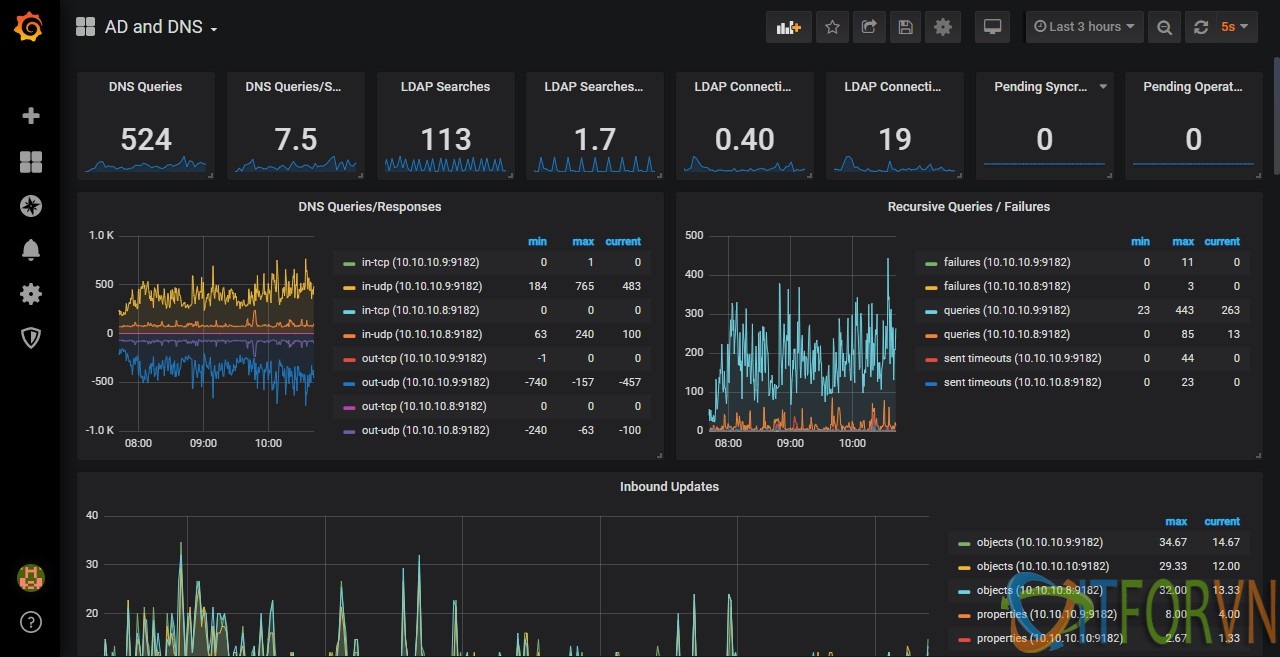Click the Add panel toolbar icon
This screenshot has width=1280, height=657.
click(x=788, y=27)
